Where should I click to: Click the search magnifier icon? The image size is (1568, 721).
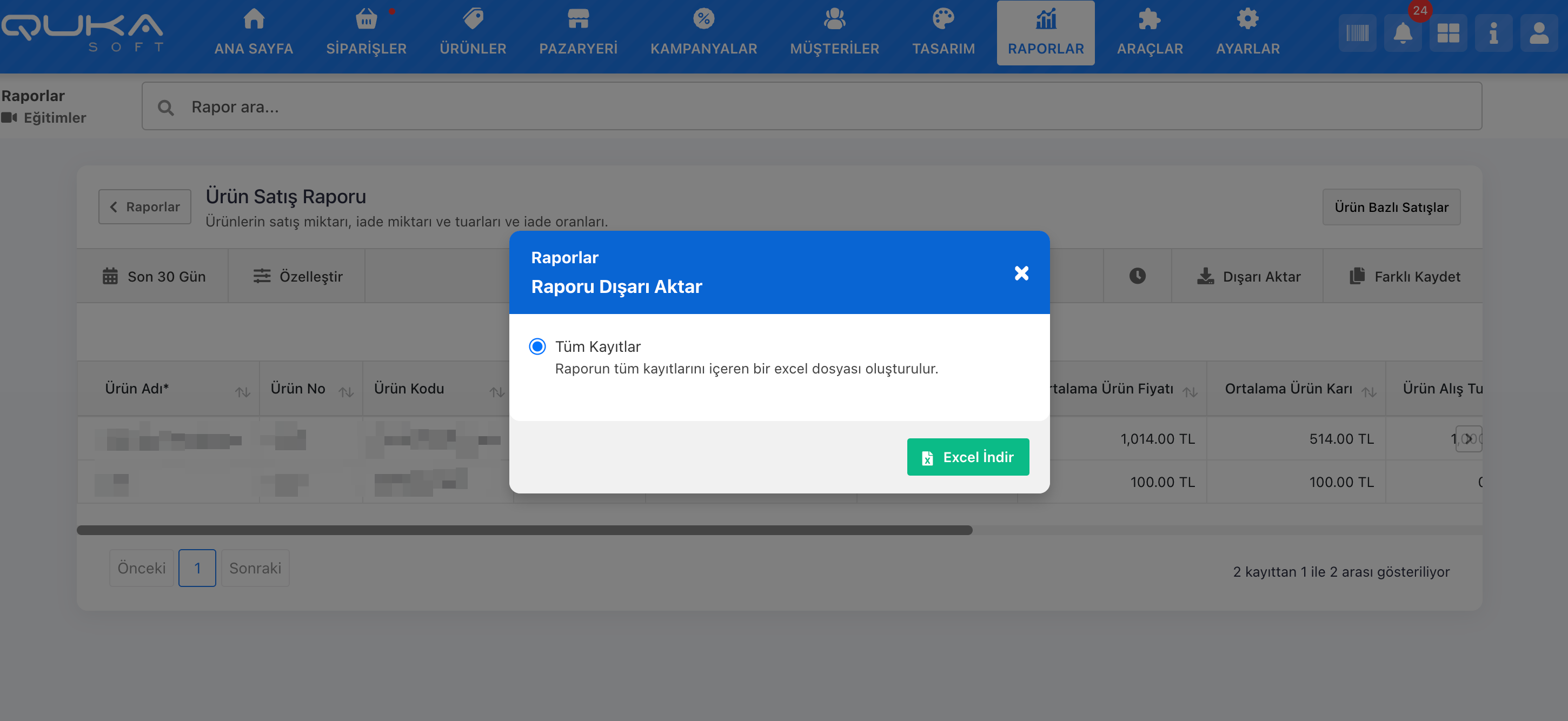coord(165,108)
